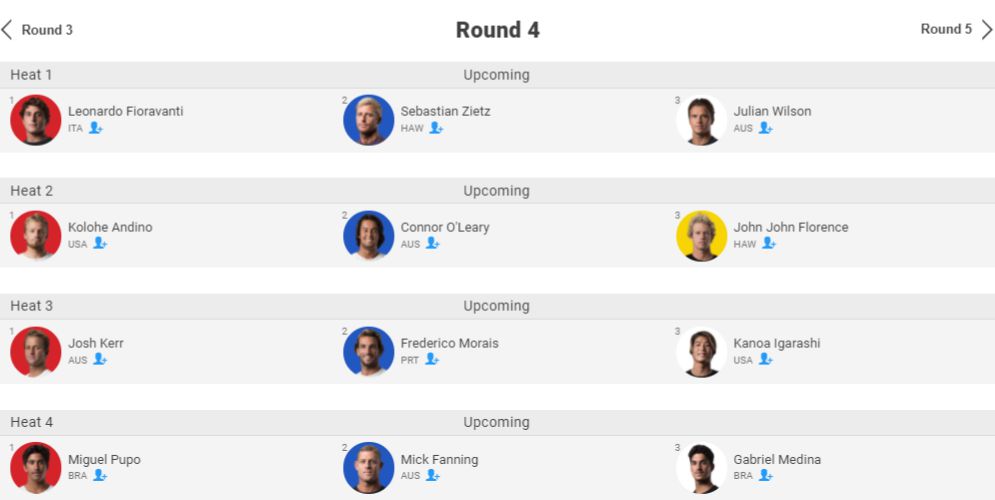Follow Leonardo Fioravanti using the add-person icon
This screenshot has width=995, height=500.
(x=96, y=128)
